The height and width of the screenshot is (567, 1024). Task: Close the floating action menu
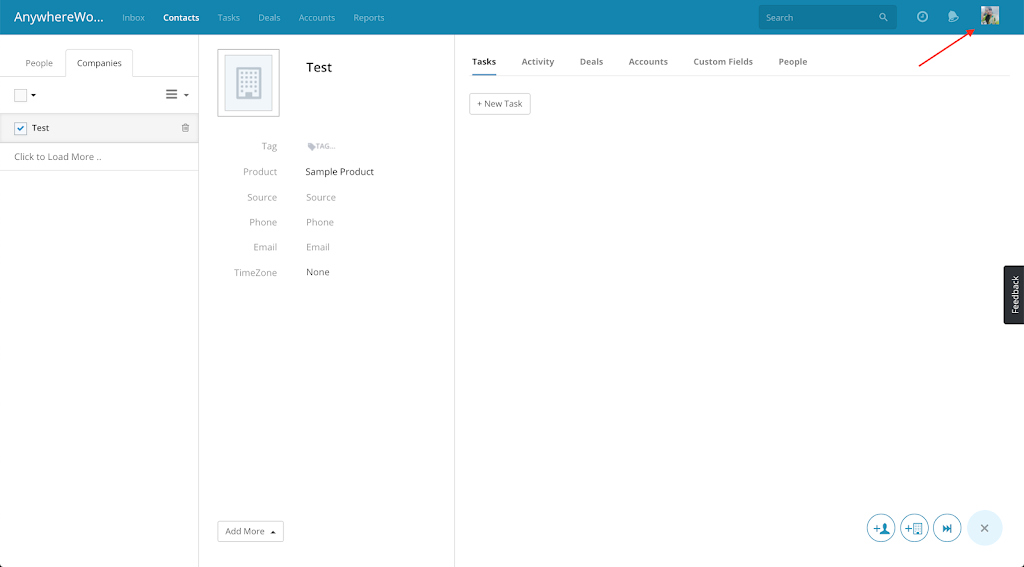[984, 528]
